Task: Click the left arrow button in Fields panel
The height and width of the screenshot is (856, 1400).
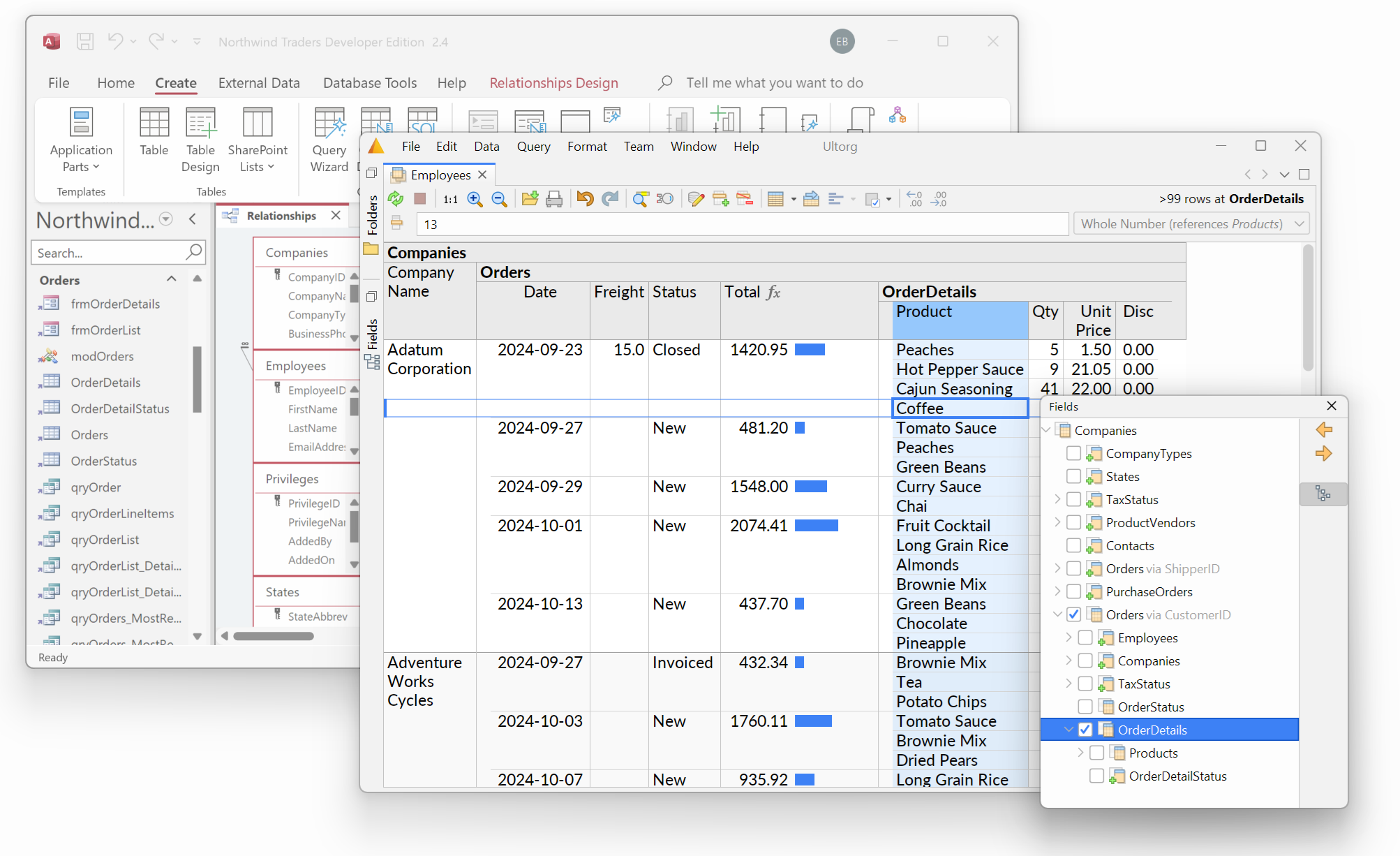Action: coord(1323,429)
